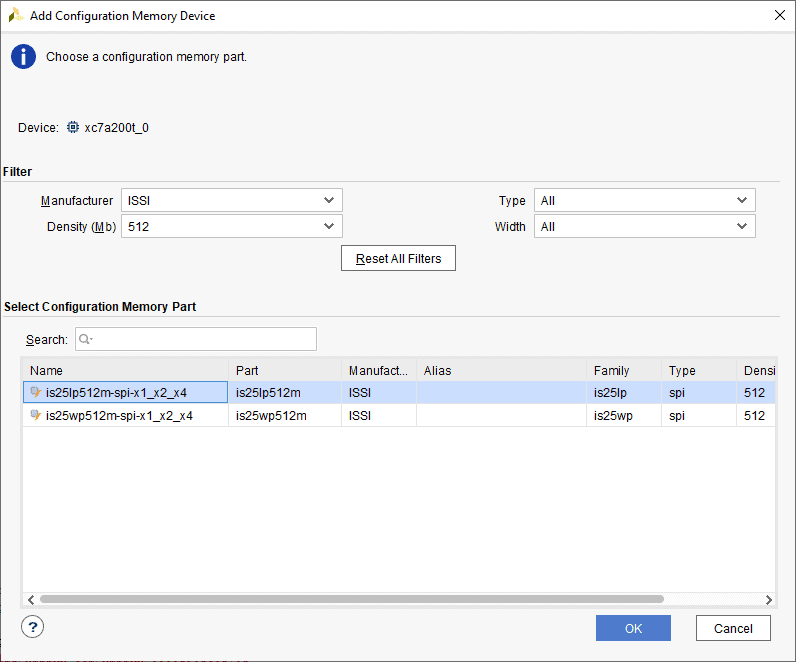Click the Cancel button
796x662 pixels.
coord(733,628)
